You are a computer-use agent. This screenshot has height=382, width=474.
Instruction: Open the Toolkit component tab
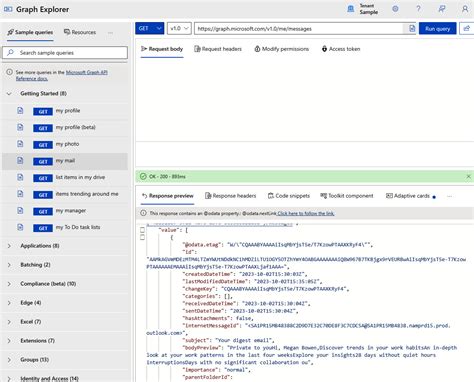coord(347,196)
